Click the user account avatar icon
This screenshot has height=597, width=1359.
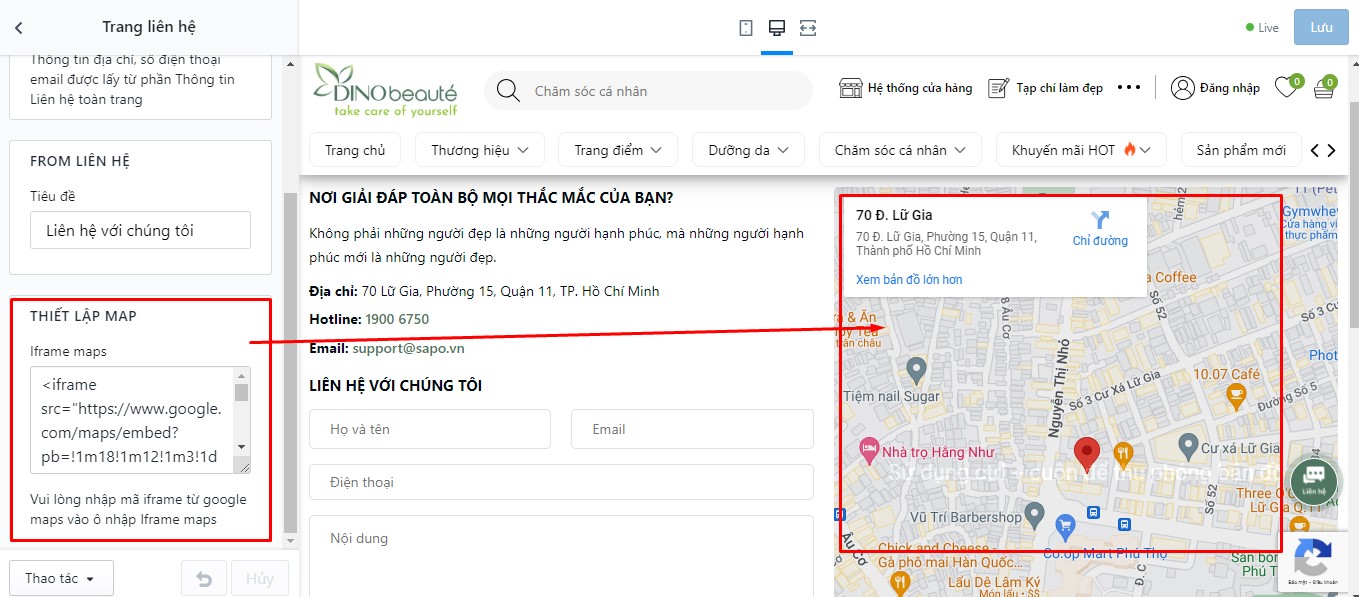1183,88
